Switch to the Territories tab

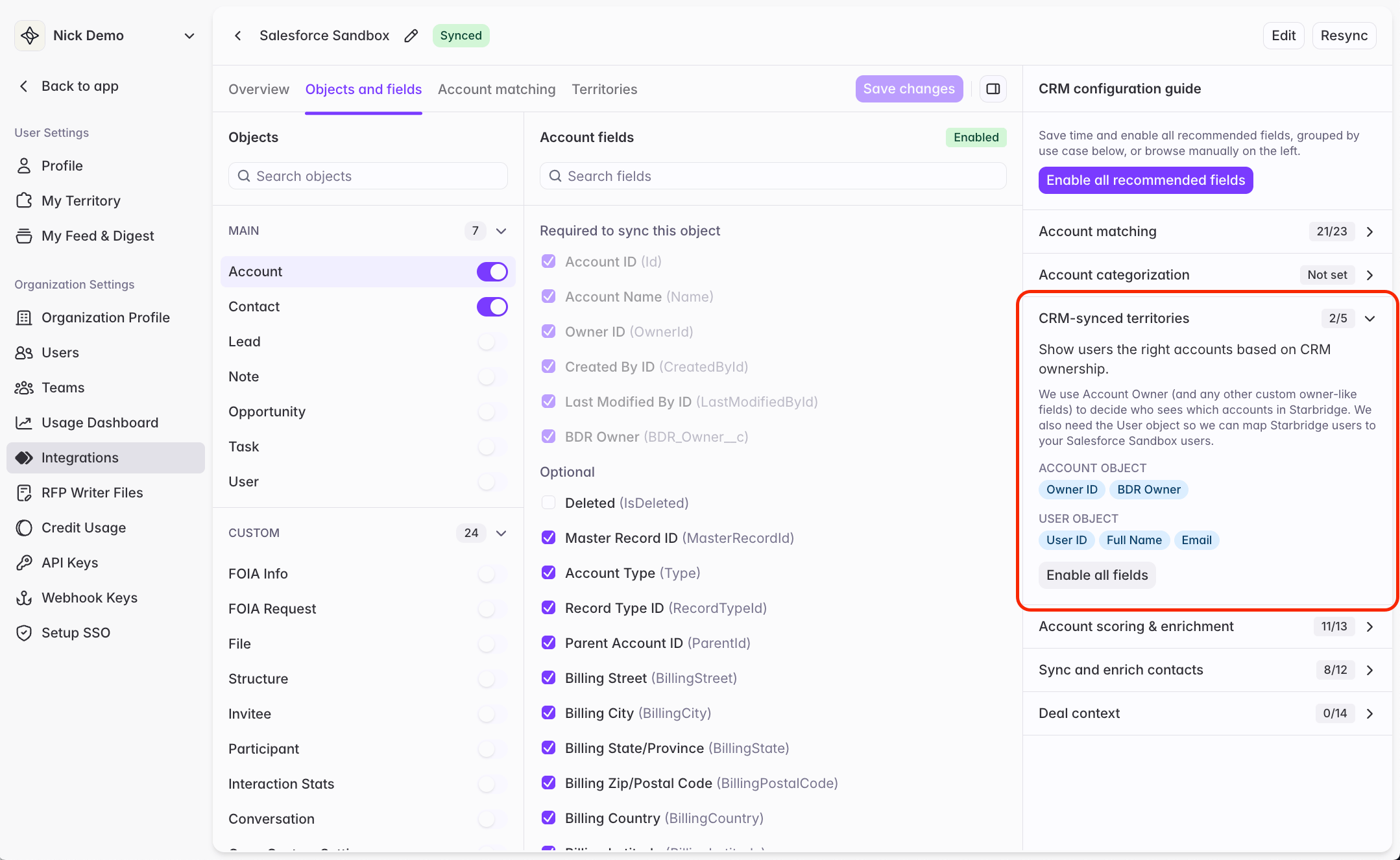coord(605,90)
